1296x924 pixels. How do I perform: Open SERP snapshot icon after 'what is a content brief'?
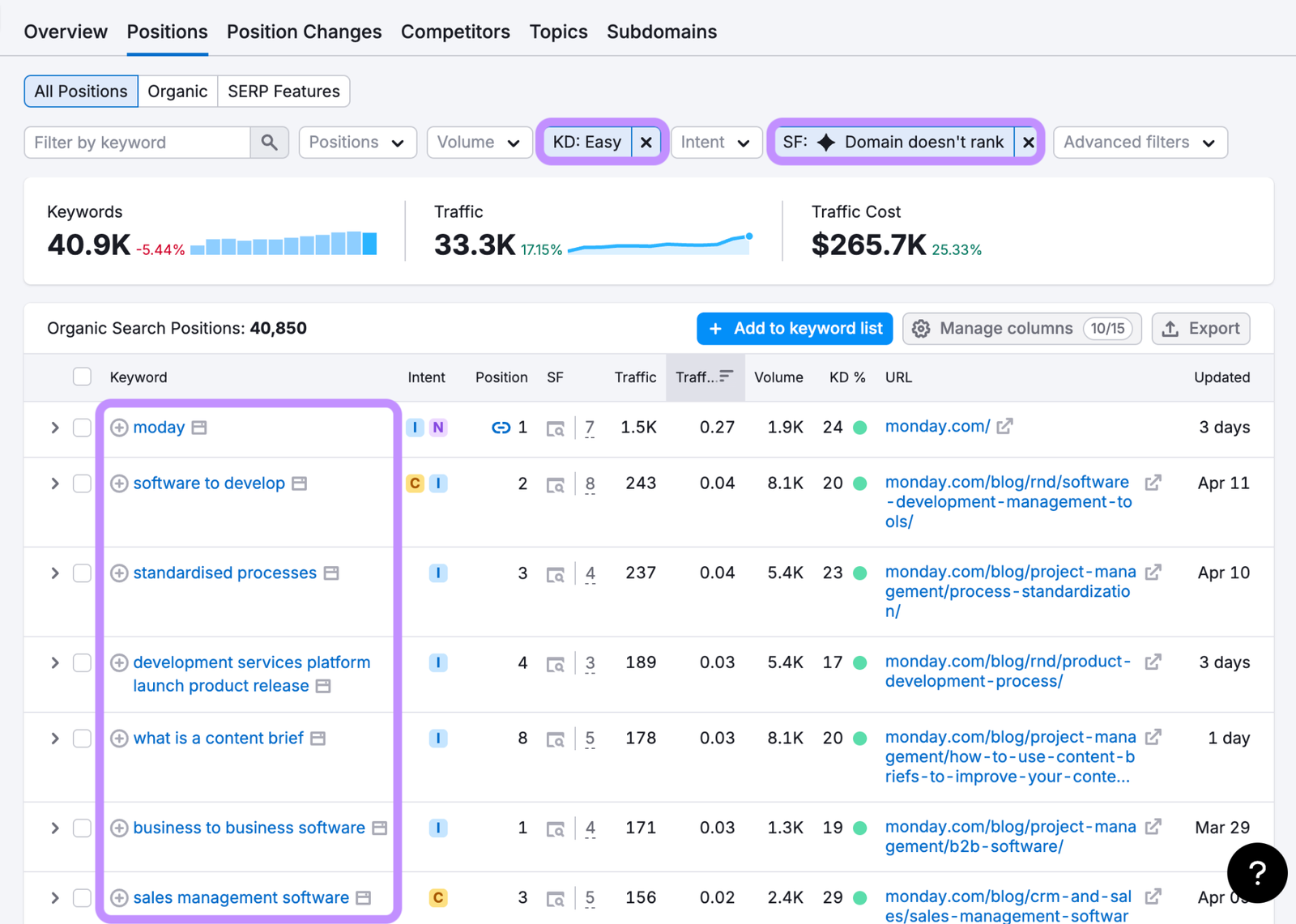(318, 739)
